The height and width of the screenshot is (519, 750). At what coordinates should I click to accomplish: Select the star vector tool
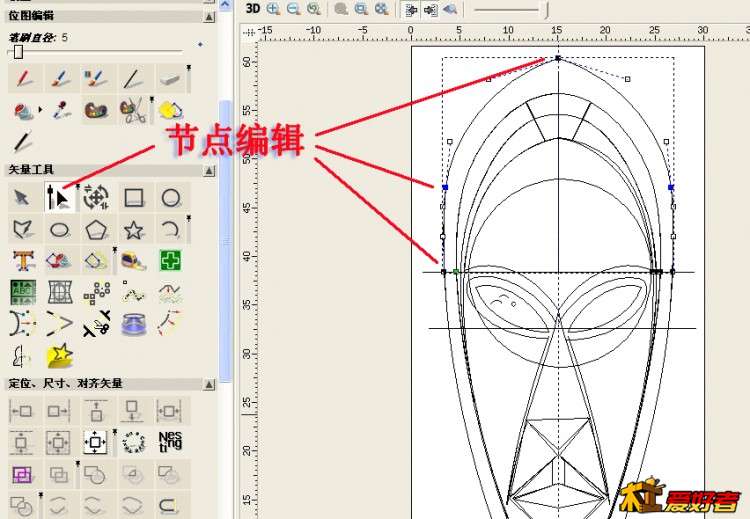click(133, 230)
